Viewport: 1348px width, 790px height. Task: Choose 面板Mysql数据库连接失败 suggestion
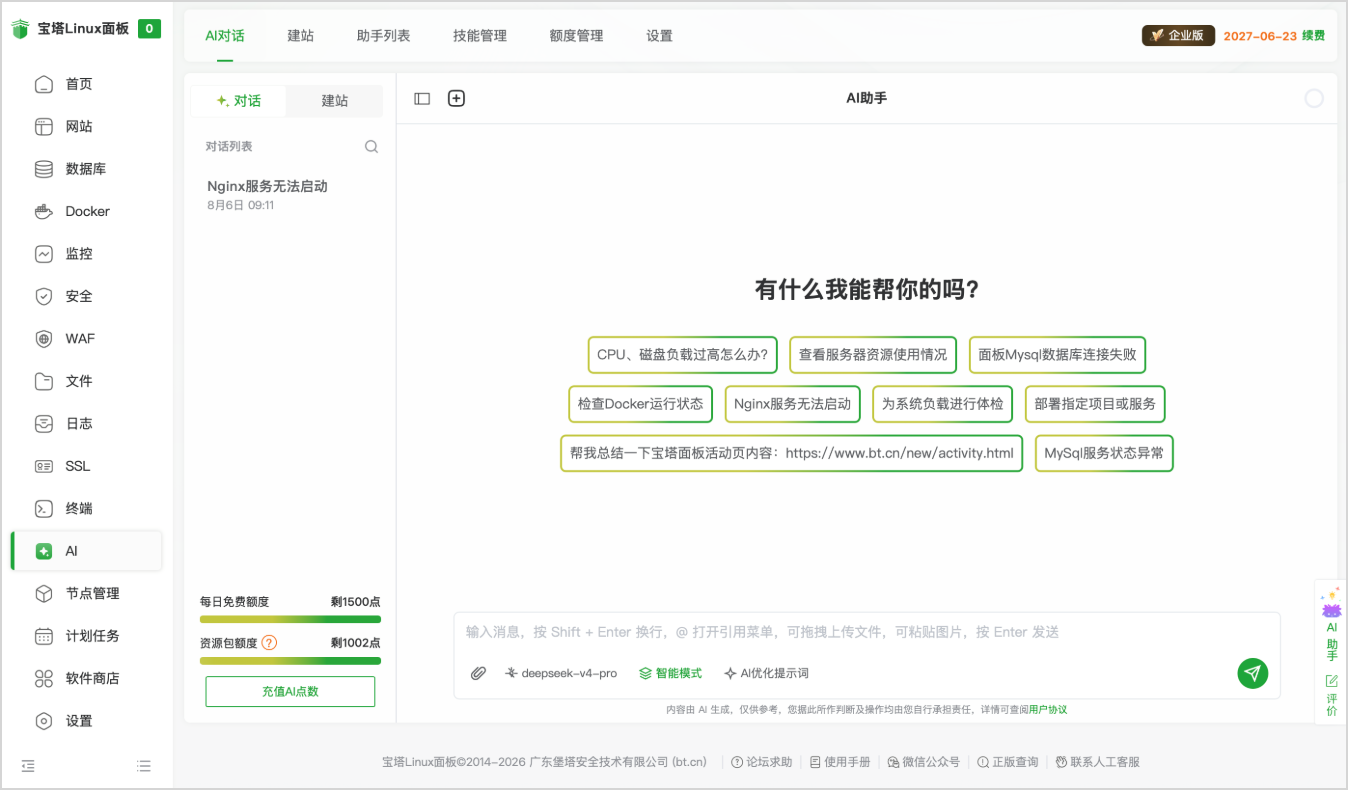coord(1057,355)
